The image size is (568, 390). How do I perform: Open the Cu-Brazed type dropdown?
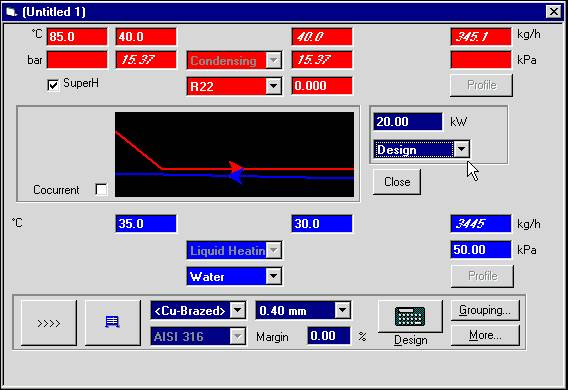(238, 310)
